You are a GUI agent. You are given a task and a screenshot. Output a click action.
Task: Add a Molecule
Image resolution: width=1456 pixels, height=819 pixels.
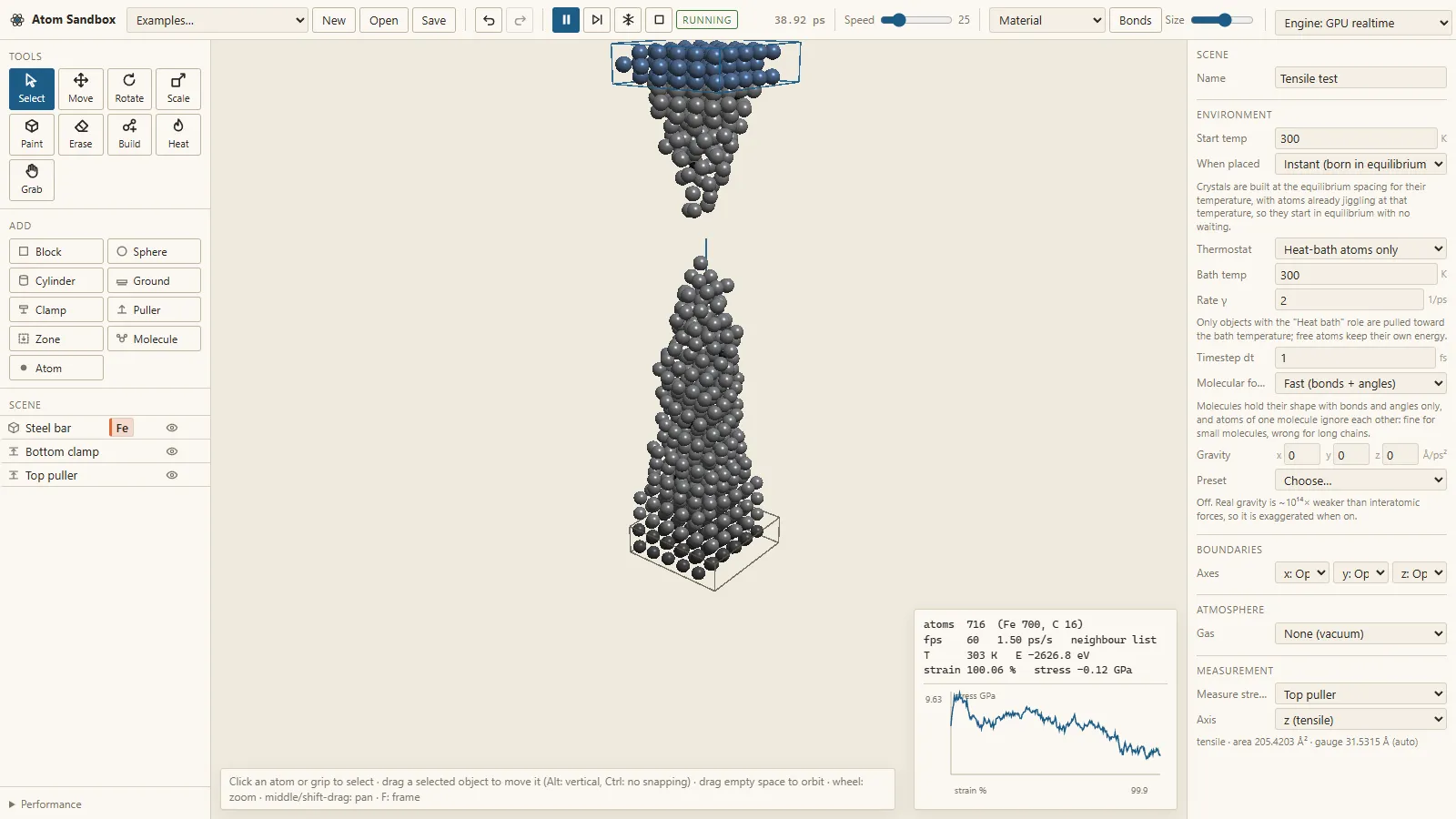coord(154,339)
